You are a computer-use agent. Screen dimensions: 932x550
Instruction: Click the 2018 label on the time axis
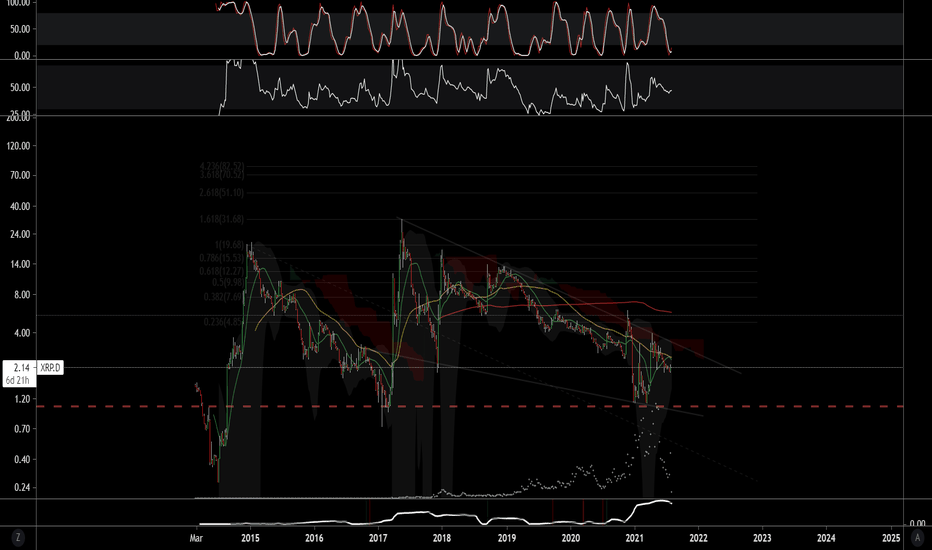tap(442, 538)
